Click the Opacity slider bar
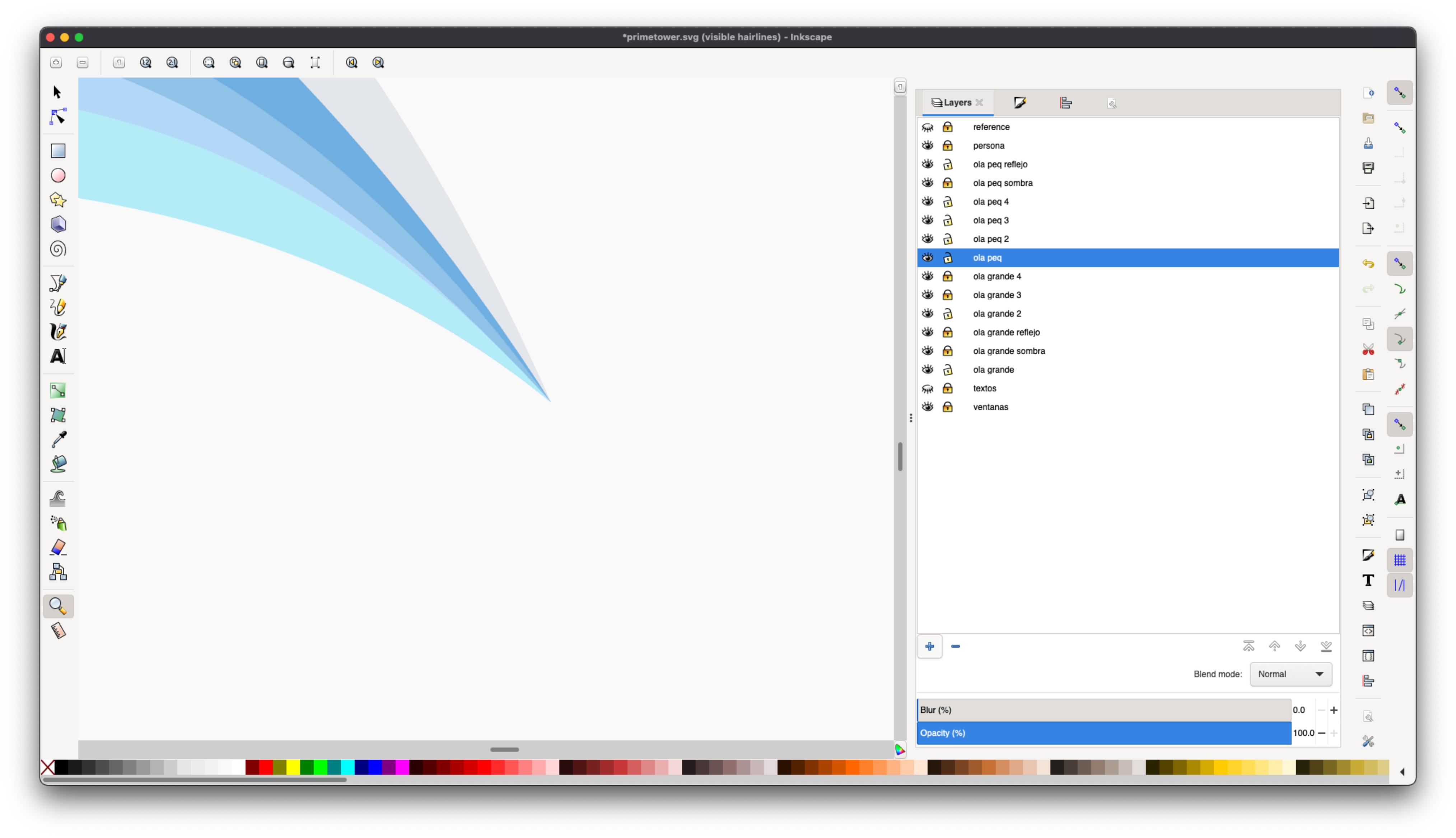This screenshot has height=838, width=1456. 1103,733
